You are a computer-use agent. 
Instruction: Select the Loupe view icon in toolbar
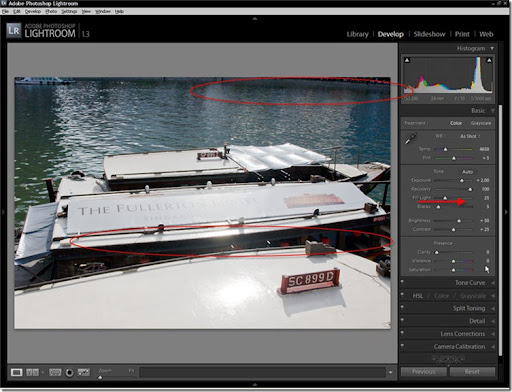(x=16, y=372)
